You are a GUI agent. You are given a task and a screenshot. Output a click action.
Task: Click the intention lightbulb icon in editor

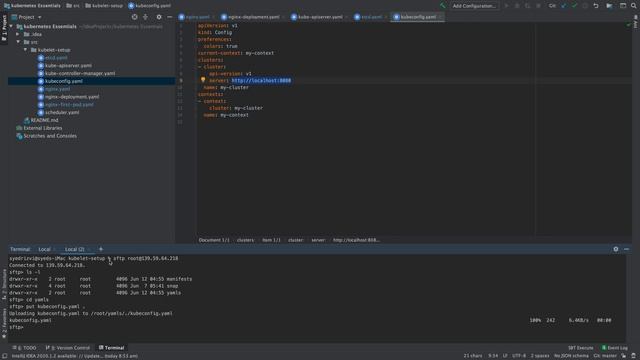coord(203,80)
